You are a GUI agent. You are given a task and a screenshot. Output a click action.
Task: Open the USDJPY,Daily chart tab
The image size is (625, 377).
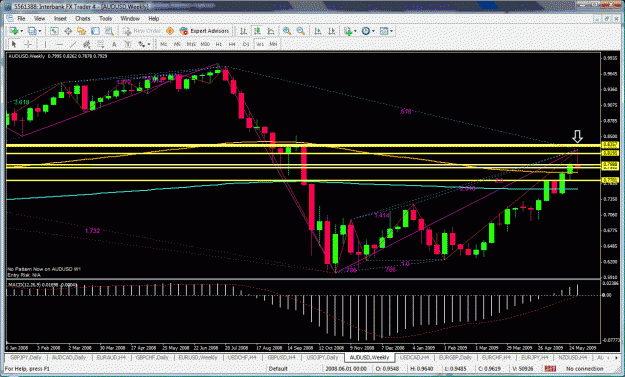pos(322,357)
